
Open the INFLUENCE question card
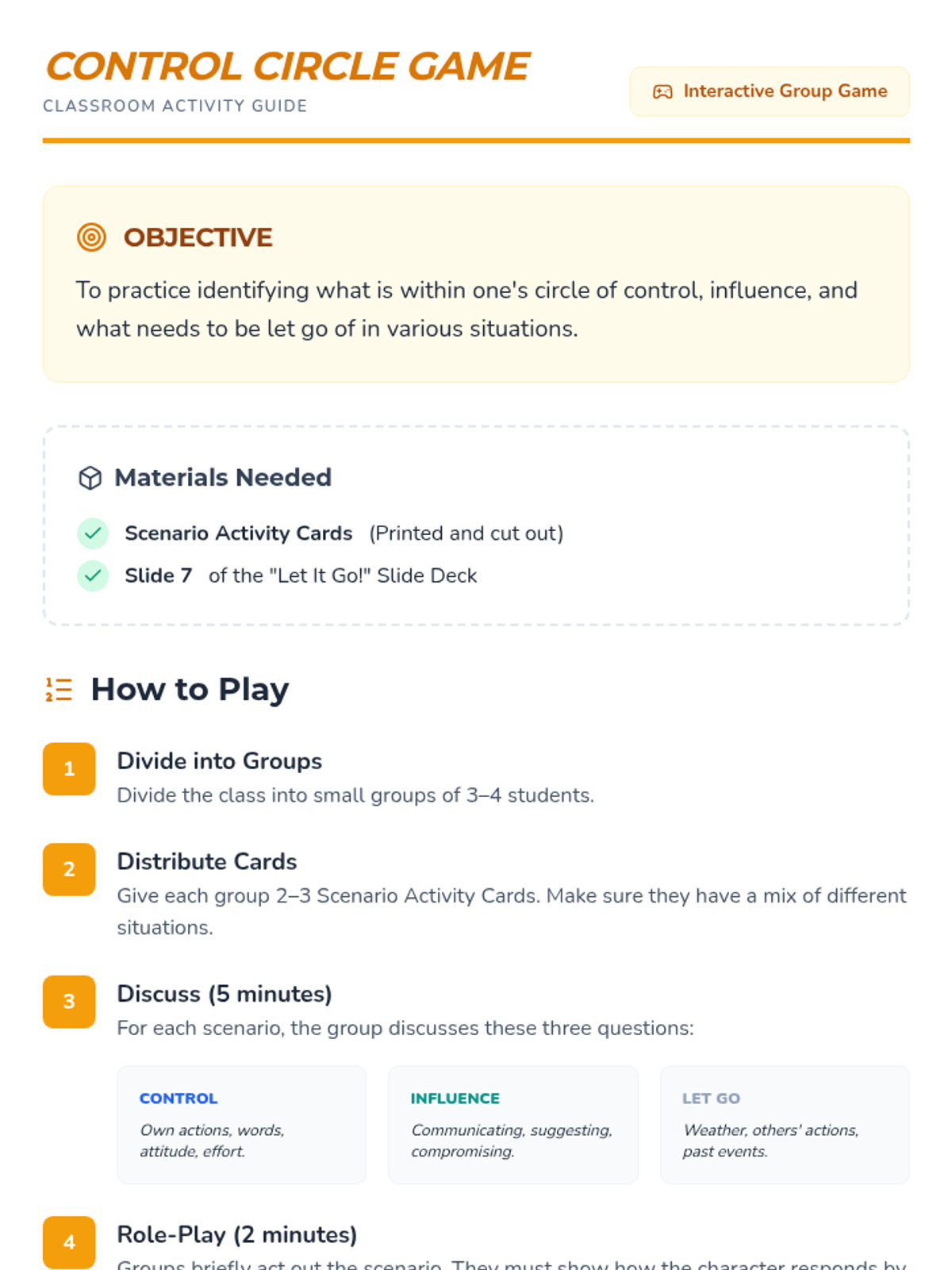coord(513,1125)
